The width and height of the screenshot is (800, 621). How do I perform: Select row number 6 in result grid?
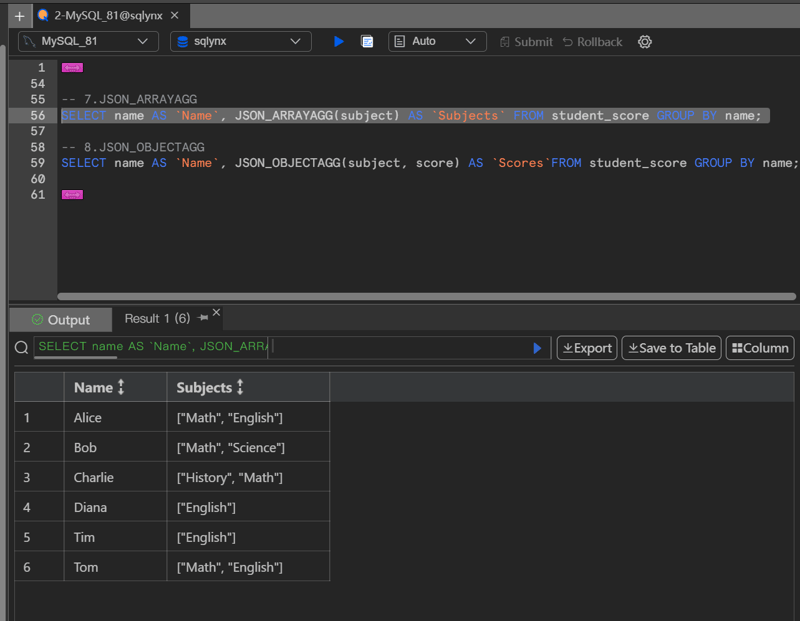tap(39, 567)
